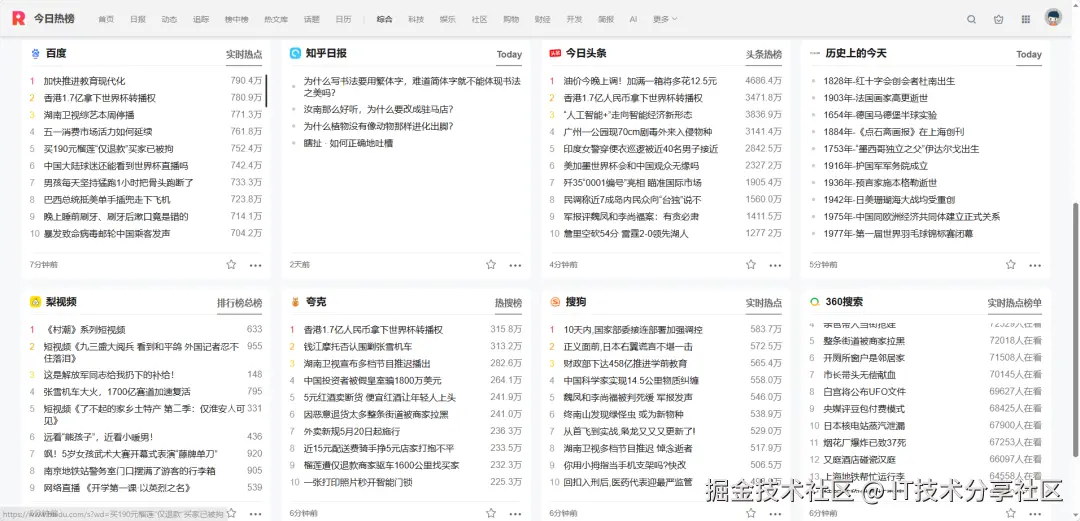Open 钱江摩托确认围剿张雪机车 in 夸克

click(x=357, y=347)
